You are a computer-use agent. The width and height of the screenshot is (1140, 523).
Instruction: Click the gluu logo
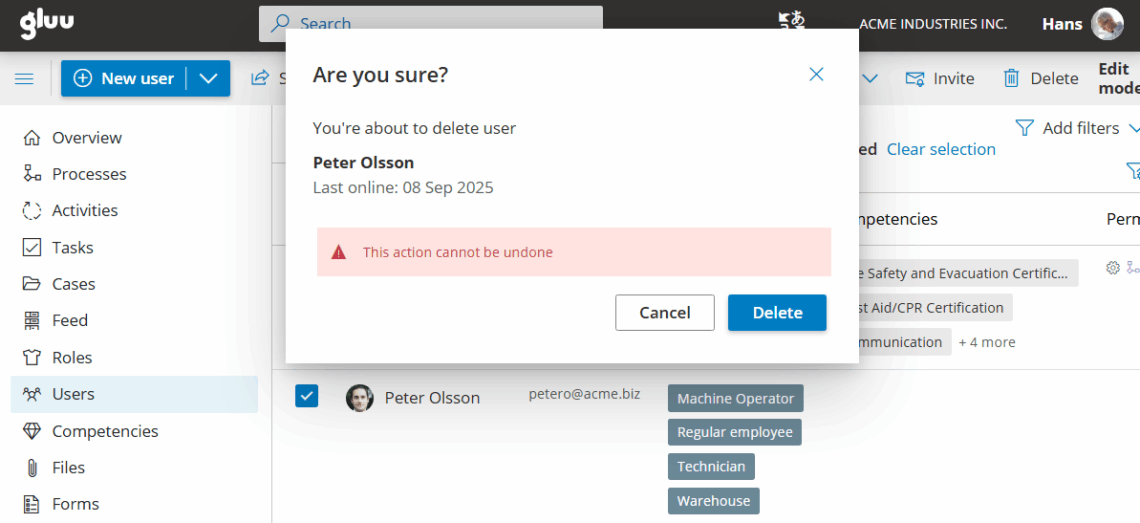[x=47, y=23]
